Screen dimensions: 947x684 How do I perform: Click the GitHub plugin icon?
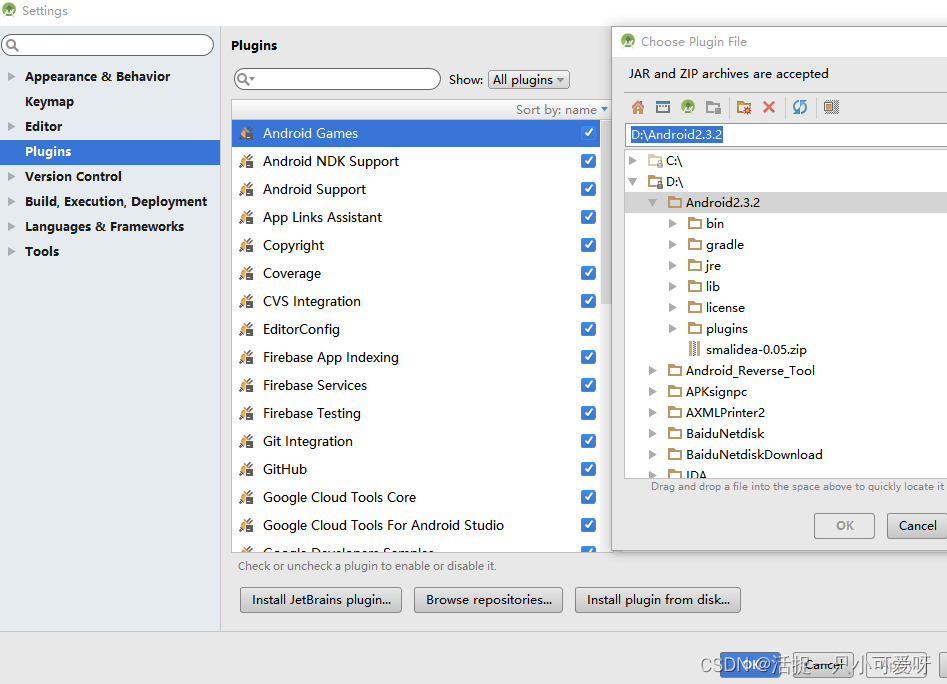pos(246,469)
